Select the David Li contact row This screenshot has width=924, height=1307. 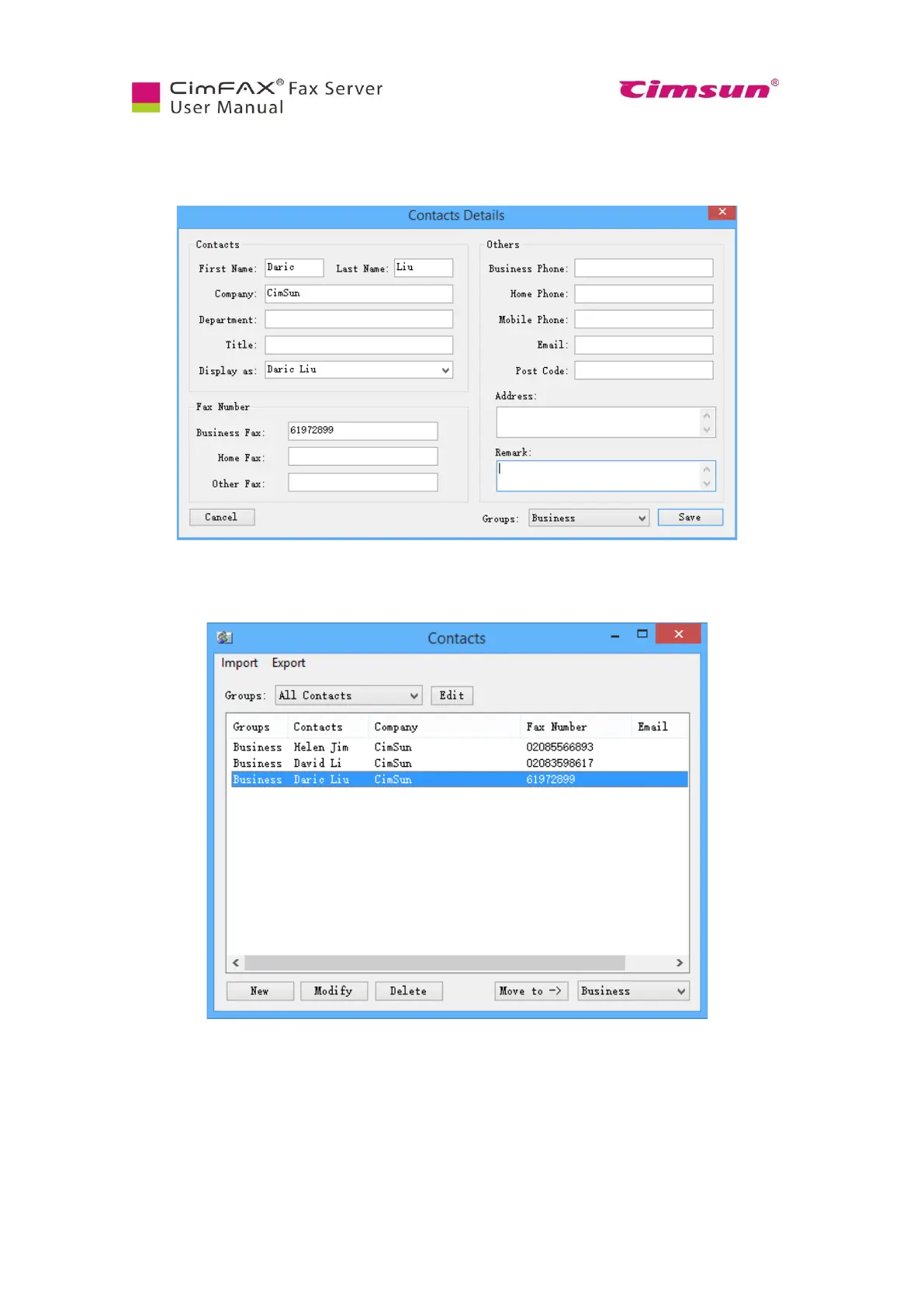(459, 763)
